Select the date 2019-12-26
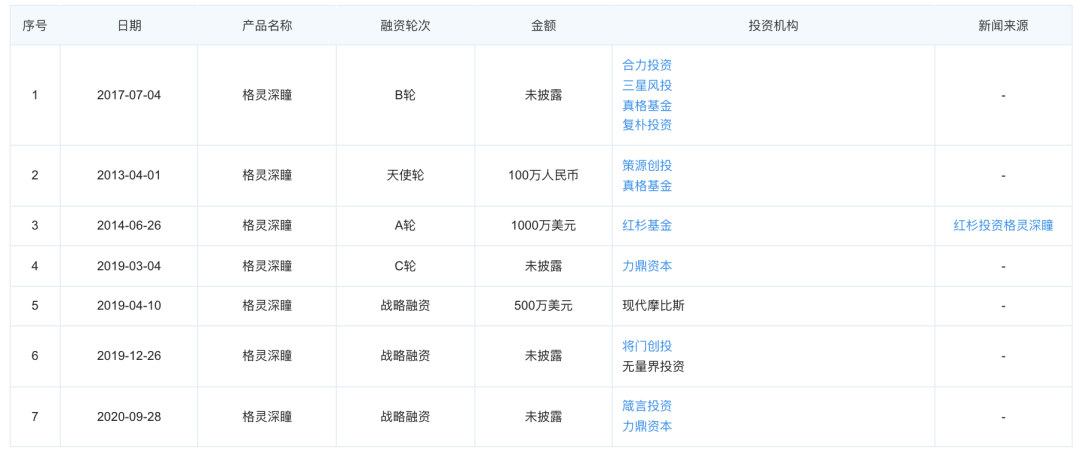 tap(129, 356)
